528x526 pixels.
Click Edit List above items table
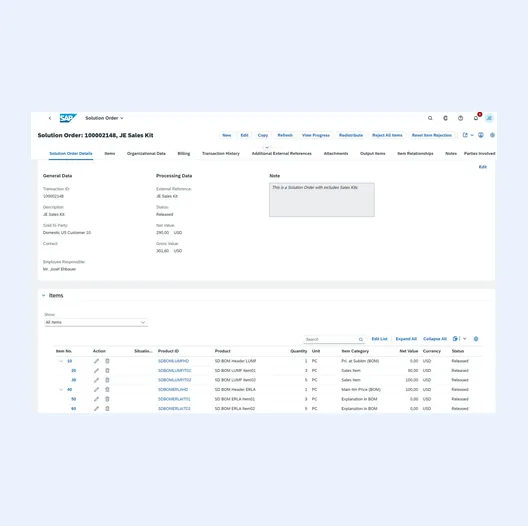click(380, 339)
